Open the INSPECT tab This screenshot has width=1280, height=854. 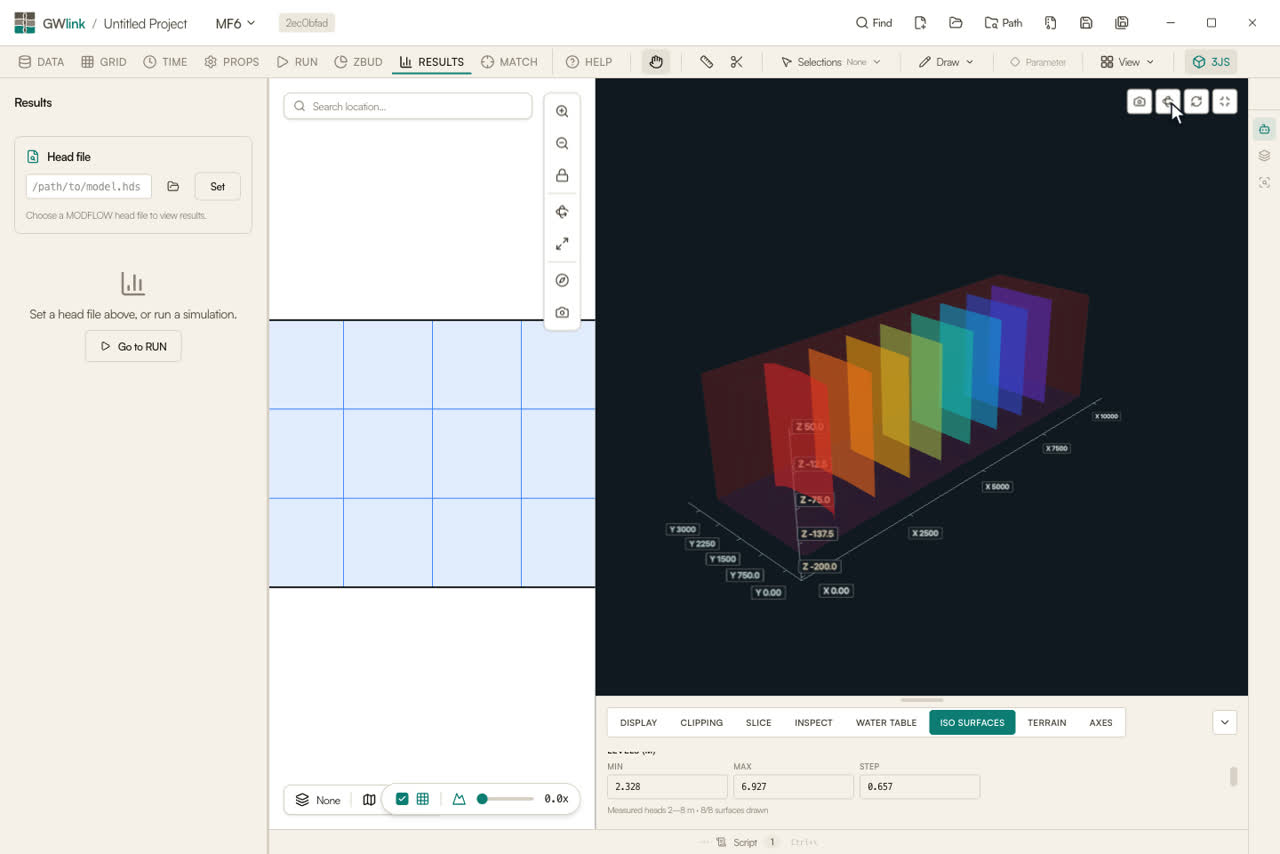coord(813,722)
